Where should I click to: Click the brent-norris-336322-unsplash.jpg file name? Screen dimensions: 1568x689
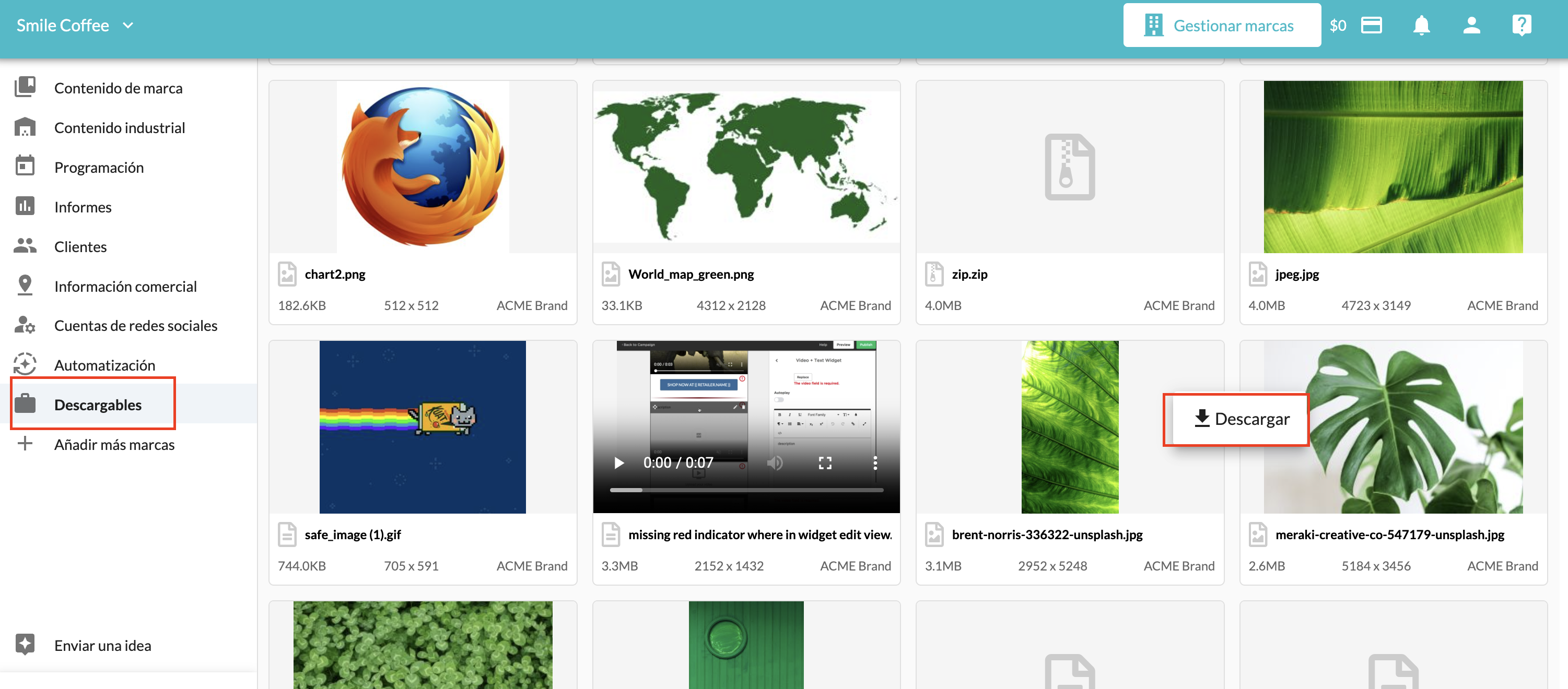click(x=1047, y=534)
